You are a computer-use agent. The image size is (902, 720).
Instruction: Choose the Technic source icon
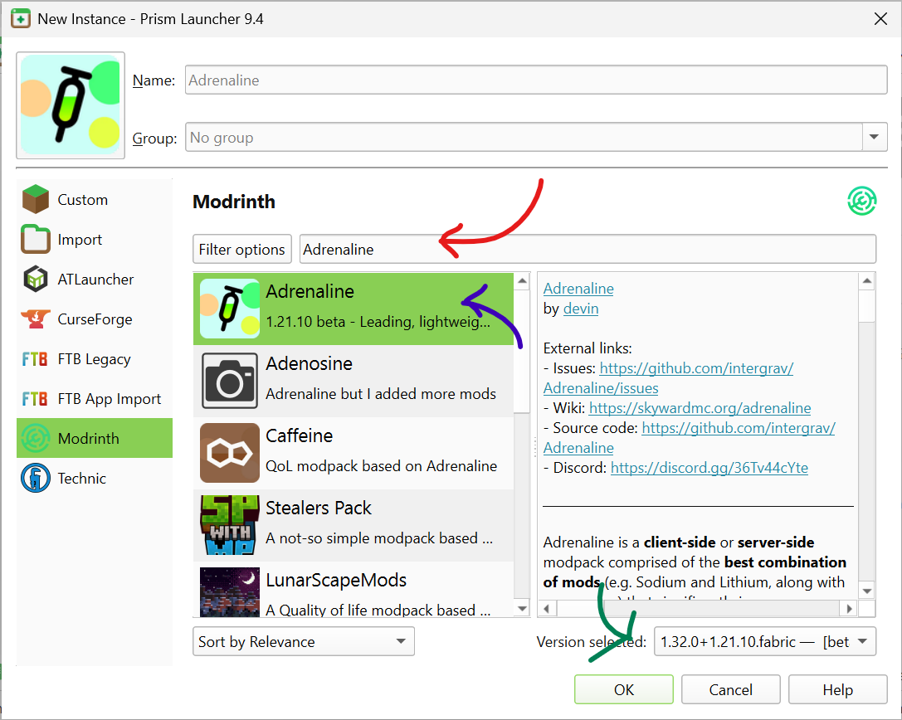click(x=36, y=478)
